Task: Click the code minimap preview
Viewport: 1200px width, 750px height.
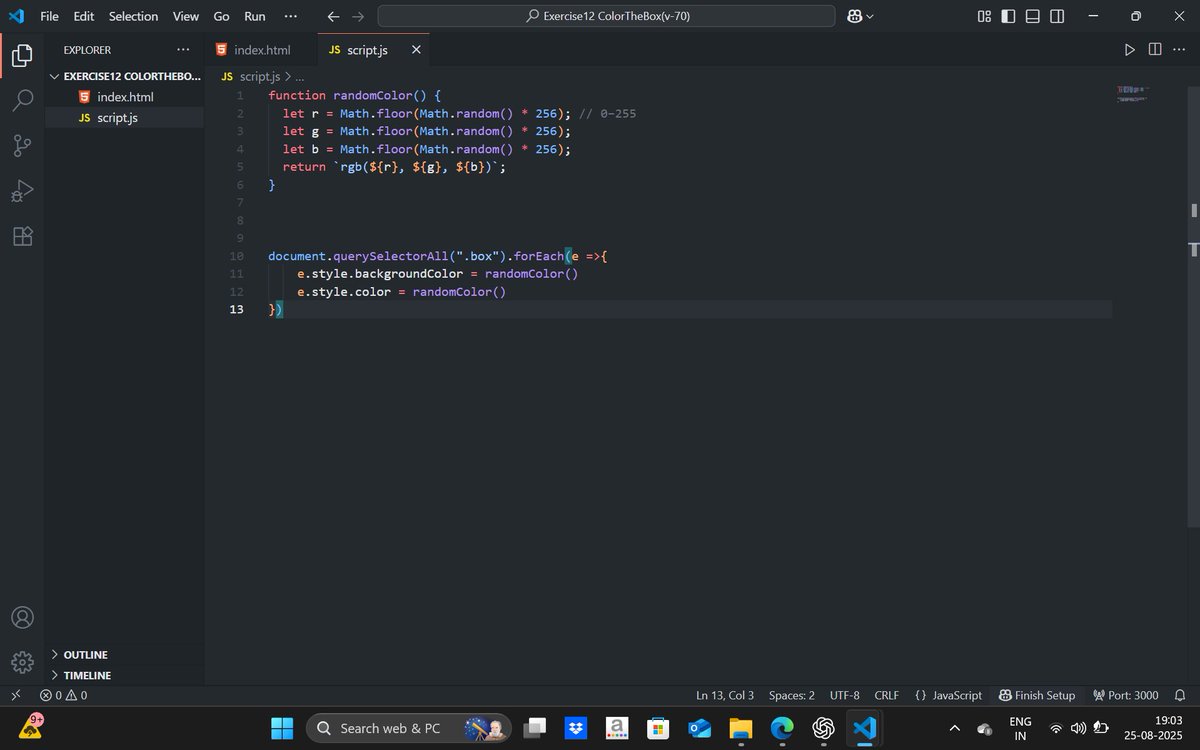Action: [1132, 93]
